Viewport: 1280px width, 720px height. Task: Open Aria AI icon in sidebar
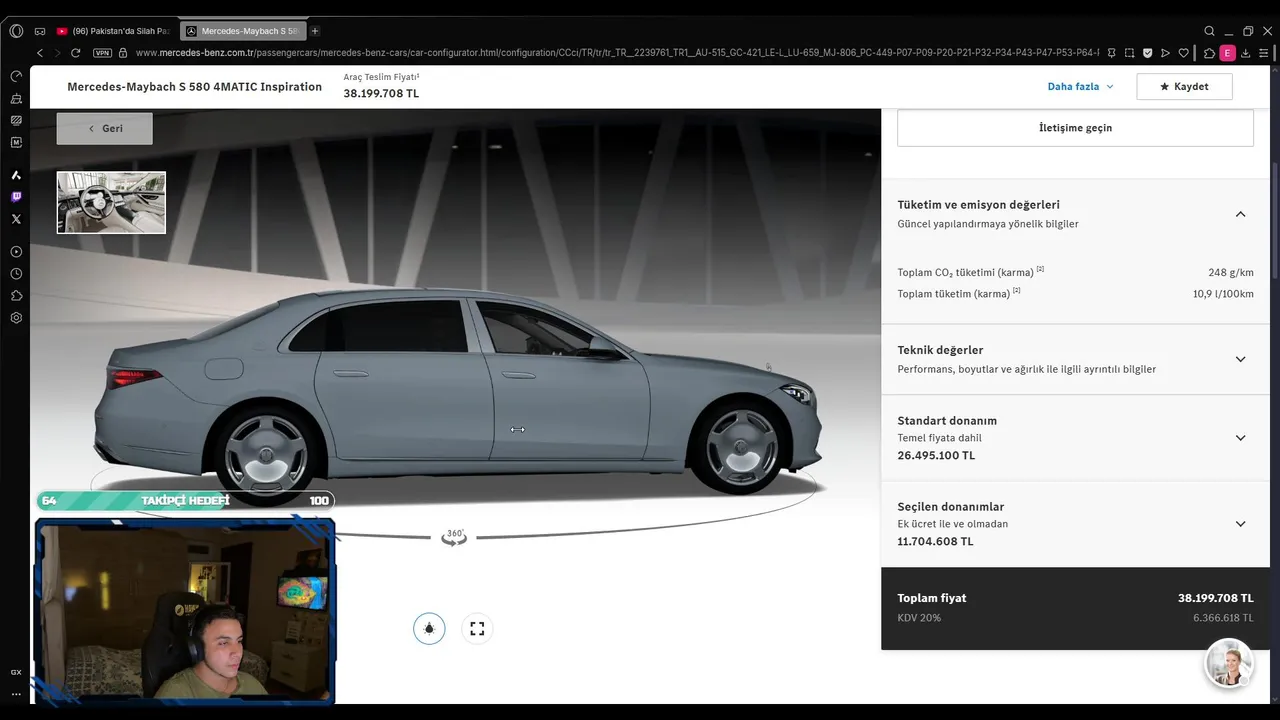pyautogui.click(x=16, y=175)
